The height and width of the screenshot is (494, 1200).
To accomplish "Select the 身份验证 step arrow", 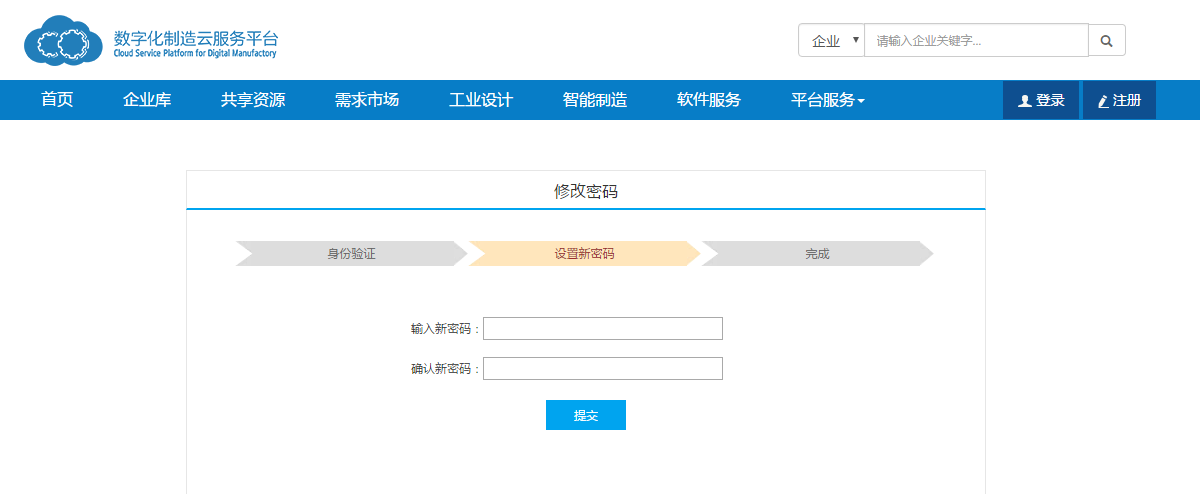I will click(351, 254).
